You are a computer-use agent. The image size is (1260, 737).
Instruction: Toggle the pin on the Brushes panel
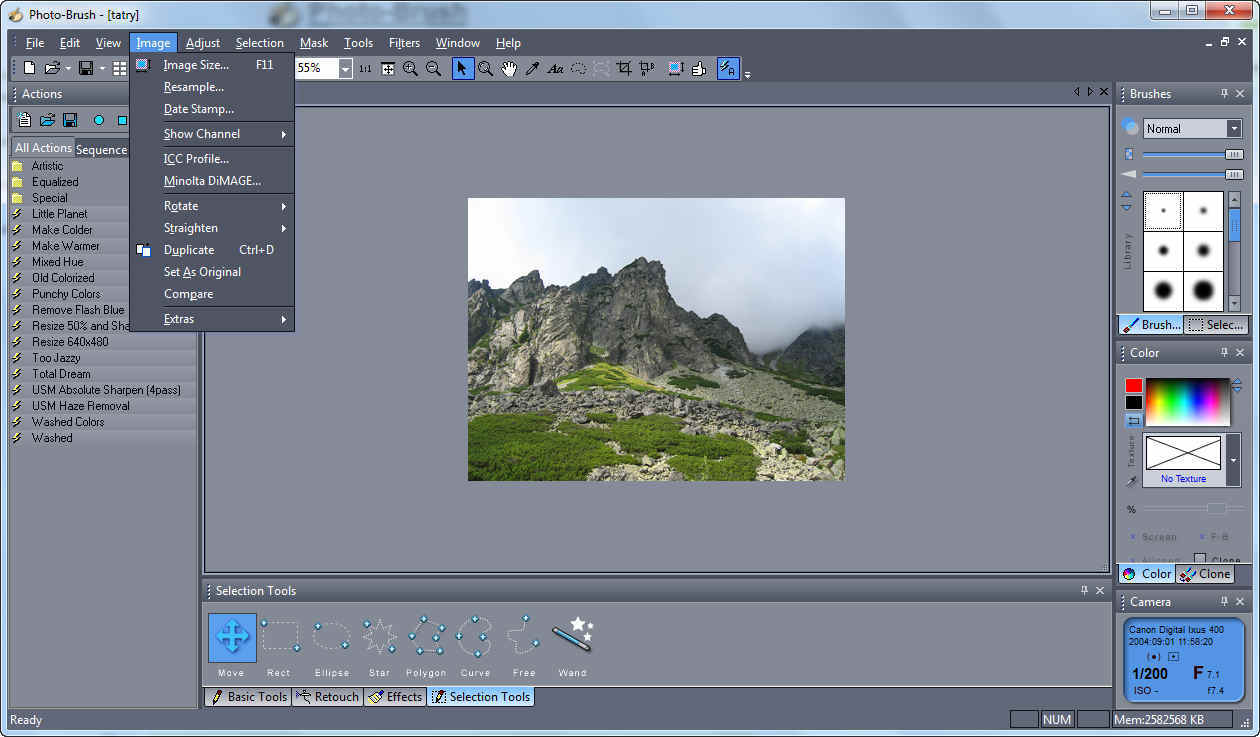coord(1224,93)
